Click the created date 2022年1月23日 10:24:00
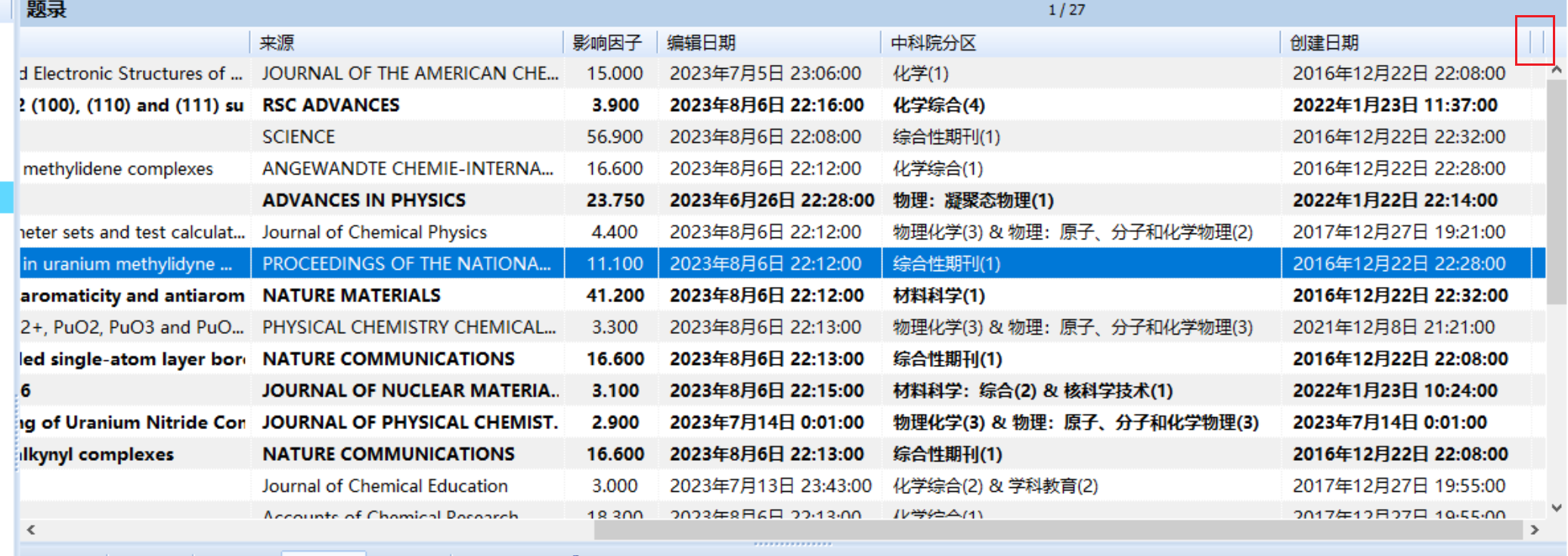 (1395, 391)
